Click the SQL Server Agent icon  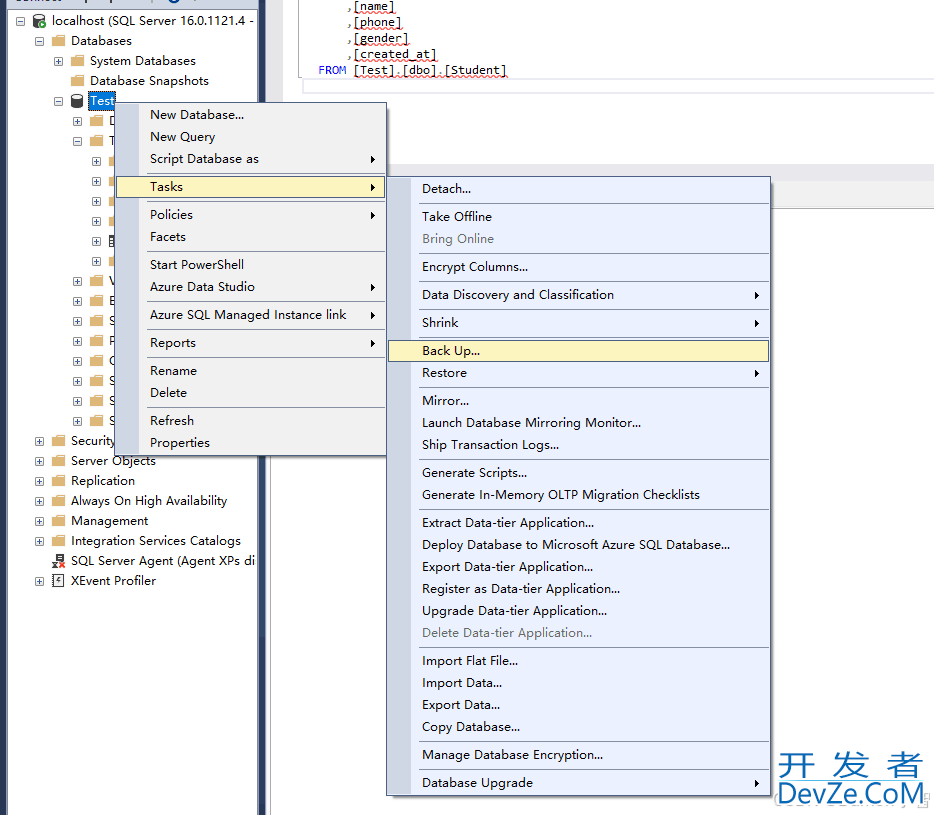pos(58,561)
